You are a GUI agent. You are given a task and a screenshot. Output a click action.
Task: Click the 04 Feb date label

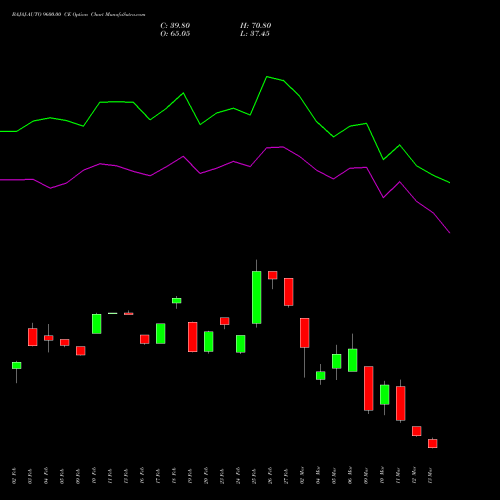click(x=46, y=476)
